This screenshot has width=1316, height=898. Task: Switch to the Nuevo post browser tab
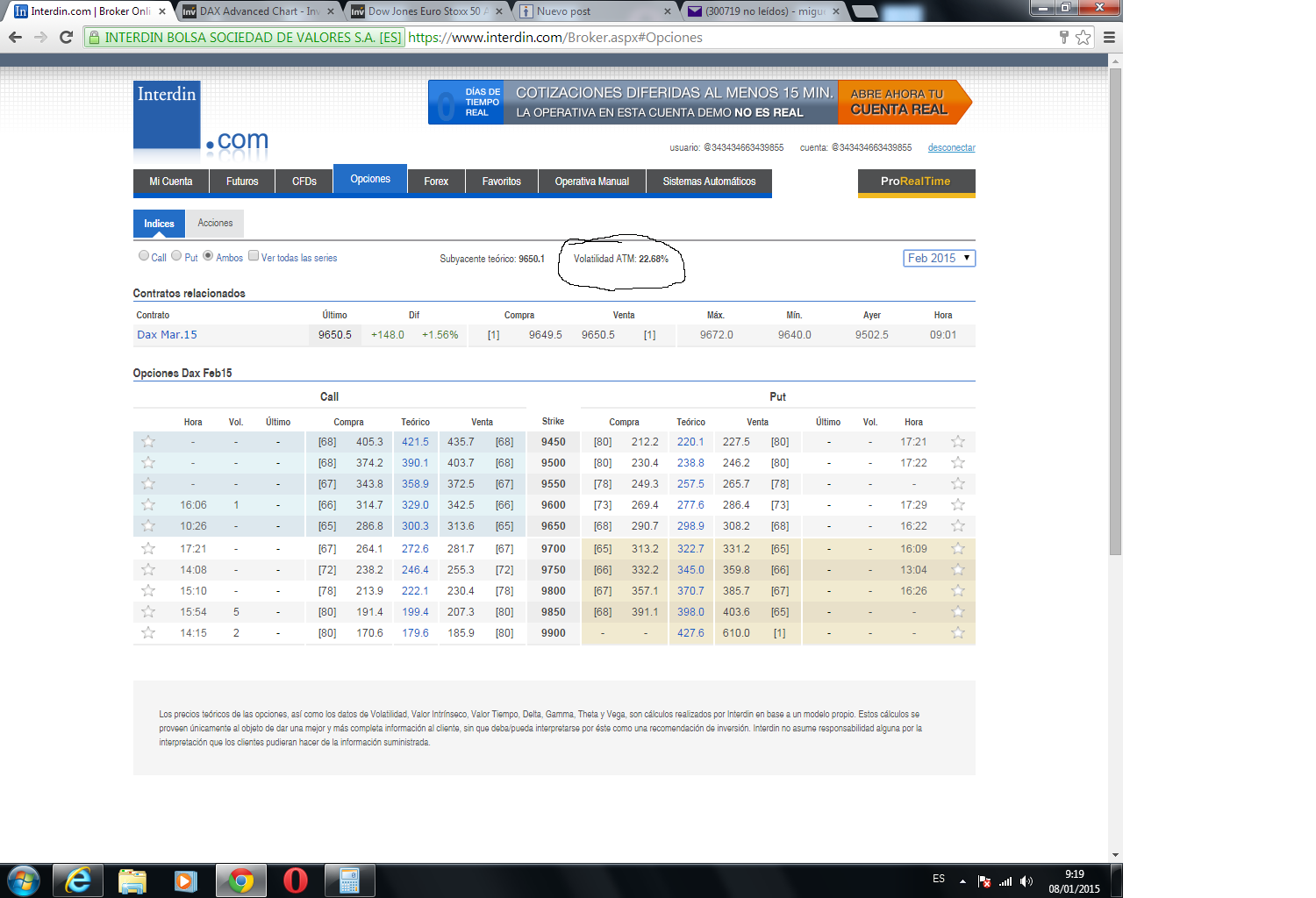[595, 11]
